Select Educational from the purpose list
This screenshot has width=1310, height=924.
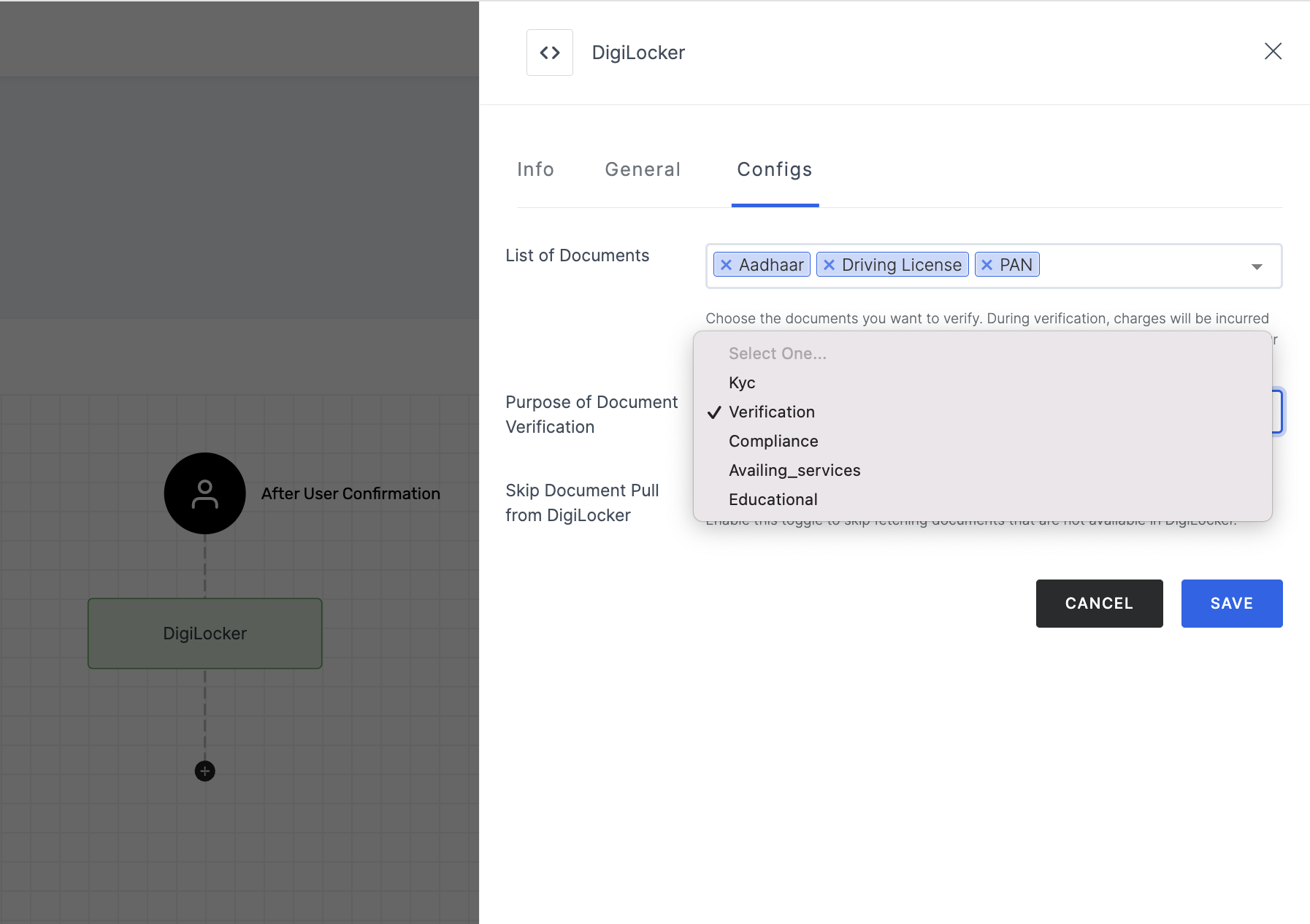982,499
